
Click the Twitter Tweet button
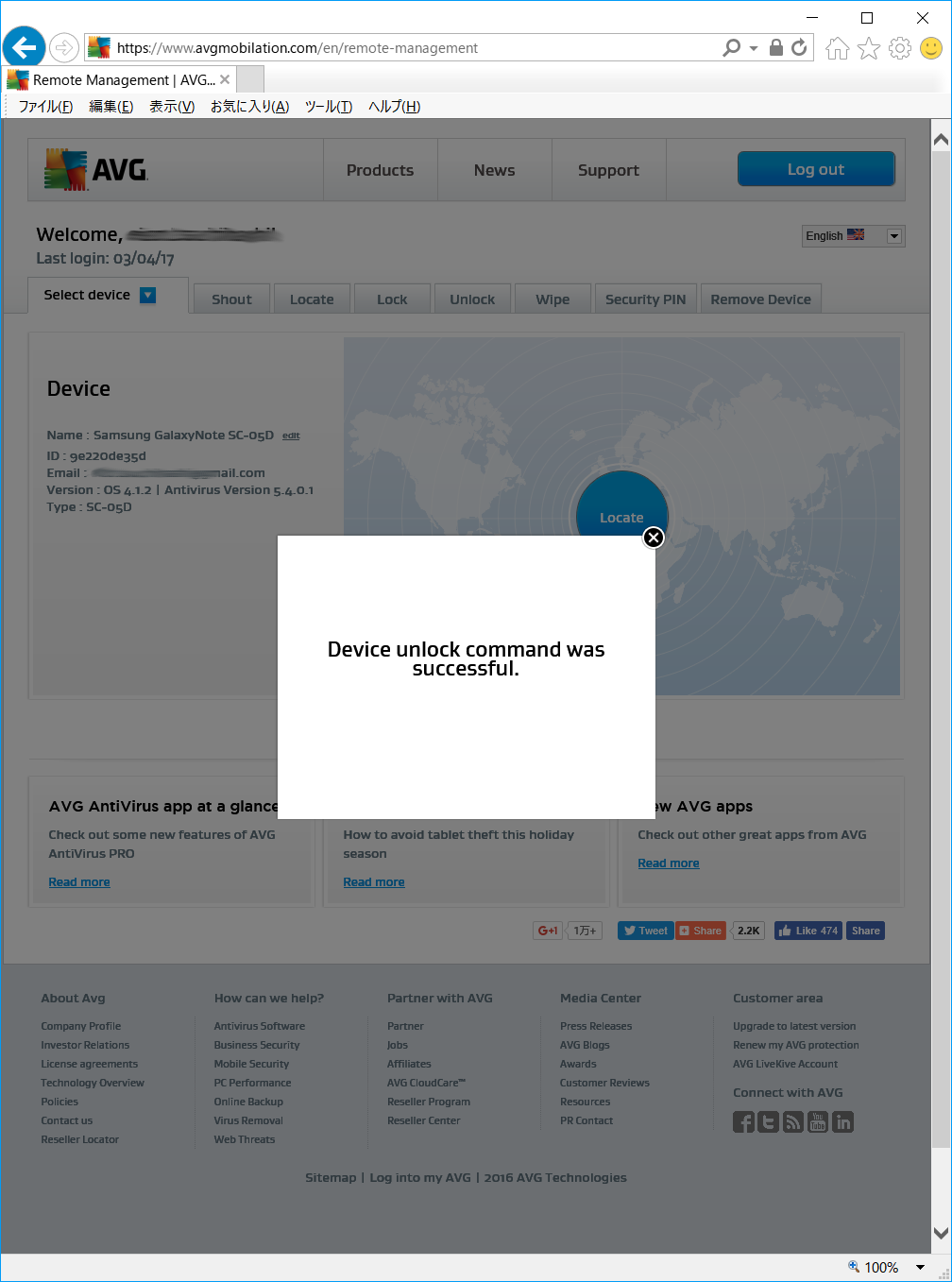(645, 931)
